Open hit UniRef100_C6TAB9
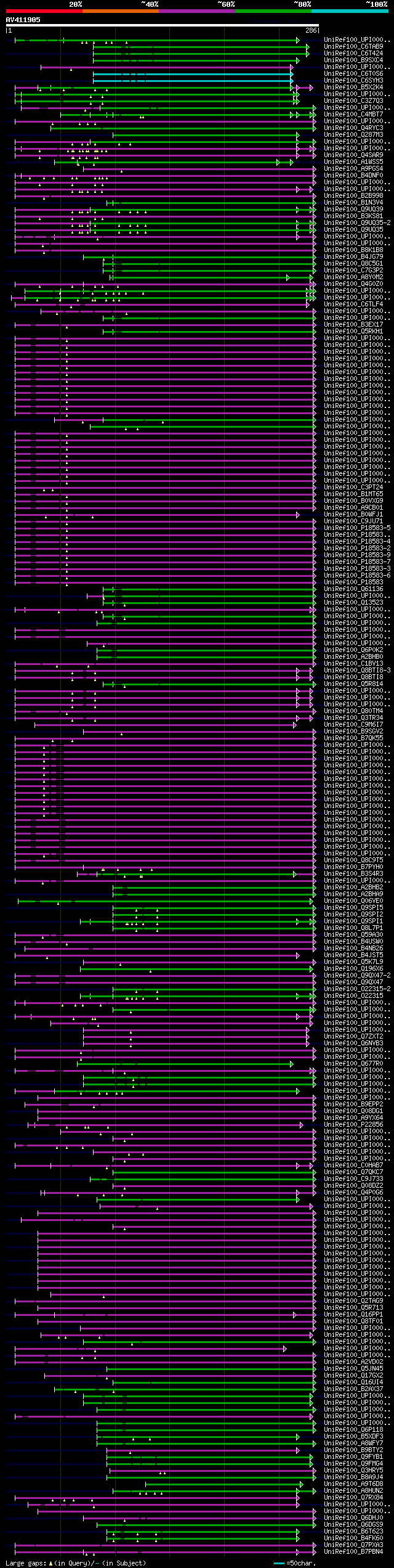Screen dimensions: 394x1568 353,46
